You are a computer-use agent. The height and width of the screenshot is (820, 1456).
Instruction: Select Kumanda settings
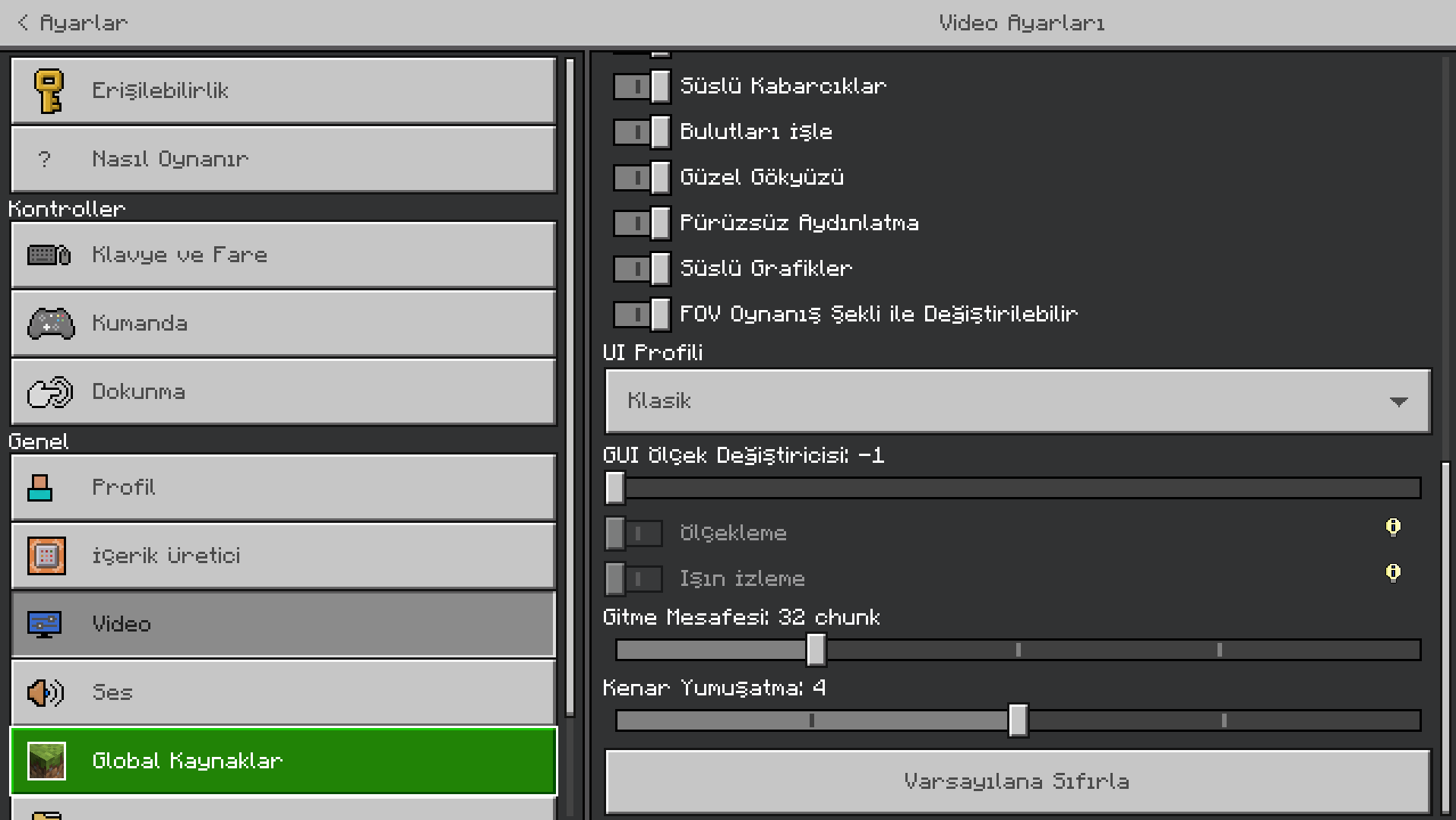point(283,324)
